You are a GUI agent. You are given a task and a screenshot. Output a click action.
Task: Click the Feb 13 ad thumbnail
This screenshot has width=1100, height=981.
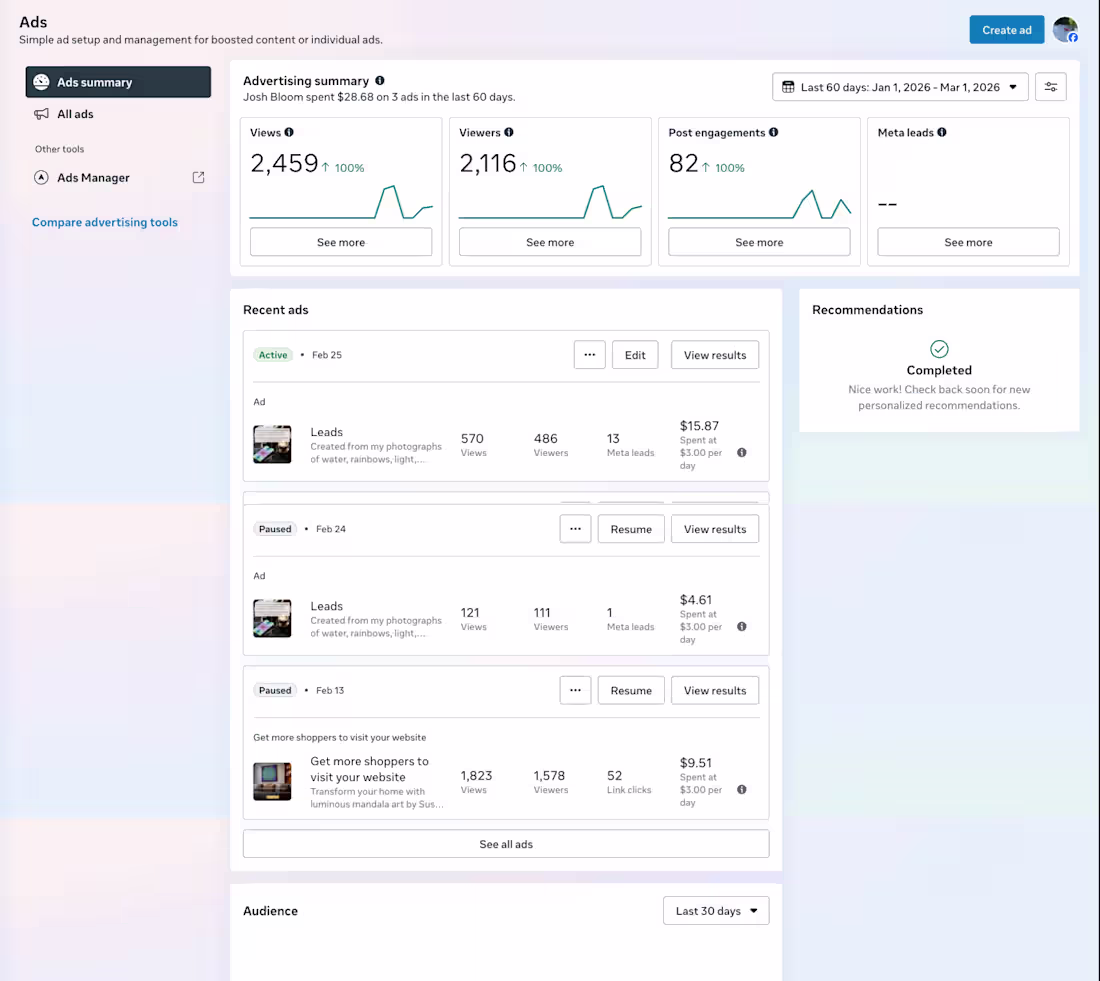click(x=272, y=781)
